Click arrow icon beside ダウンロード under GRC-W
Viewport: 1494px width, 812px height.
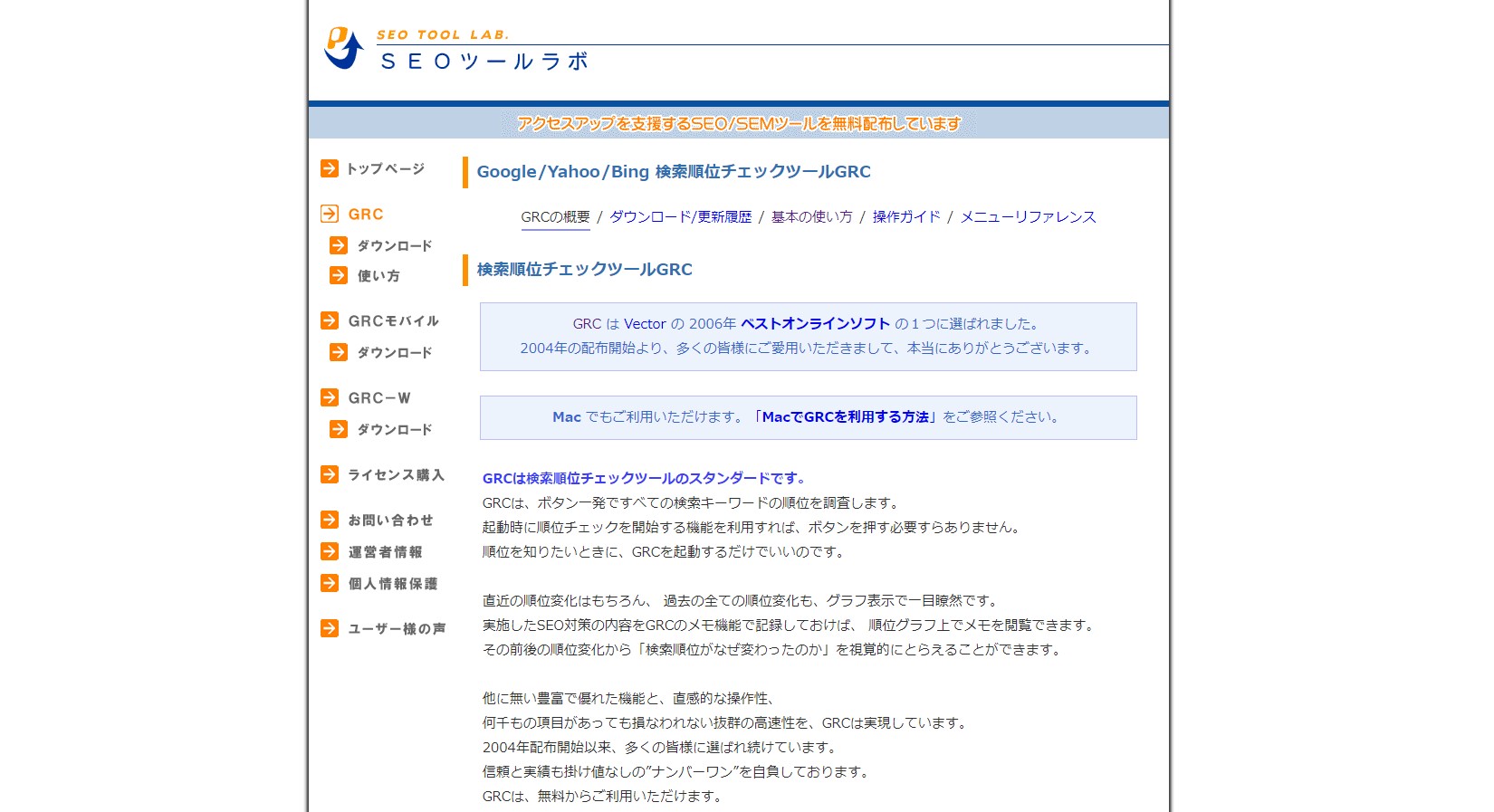click(339, 429)
